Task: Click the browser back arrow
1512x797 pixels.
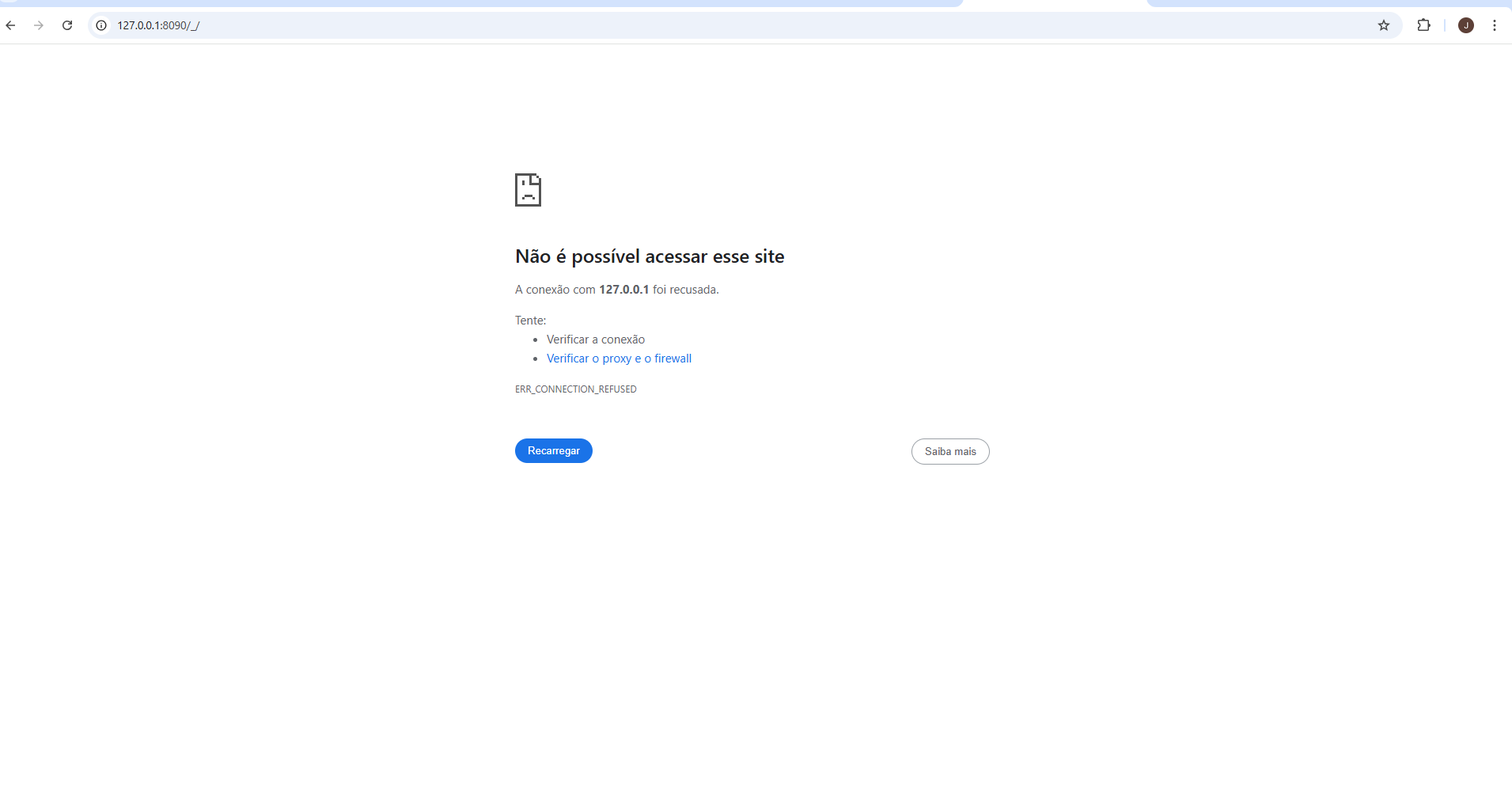Action: (x=11, y=25)
